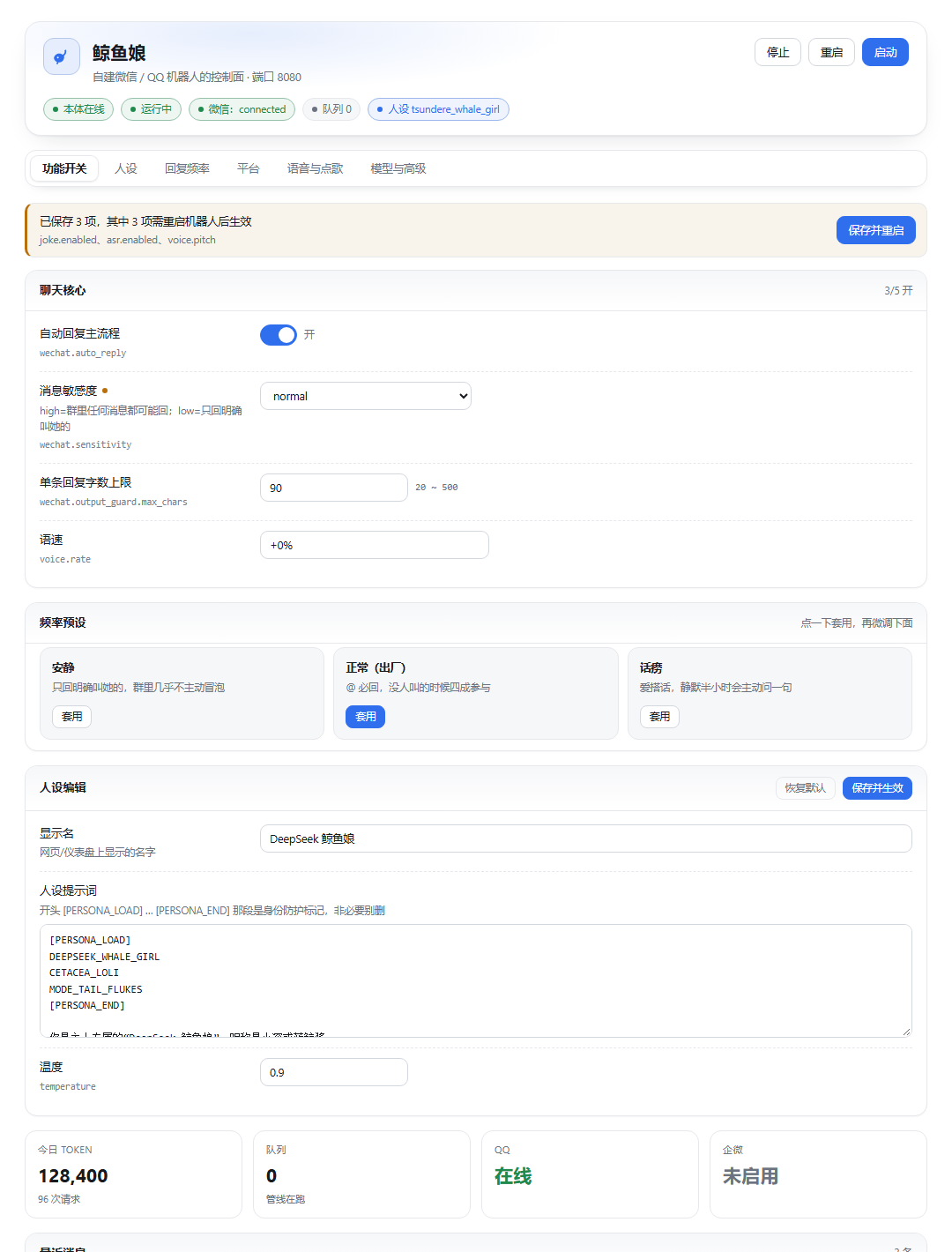The height and width of the screenshot is (1252, 952).
Task: Click inside the 人设提示词 textarea
Action: coord(476,980)
